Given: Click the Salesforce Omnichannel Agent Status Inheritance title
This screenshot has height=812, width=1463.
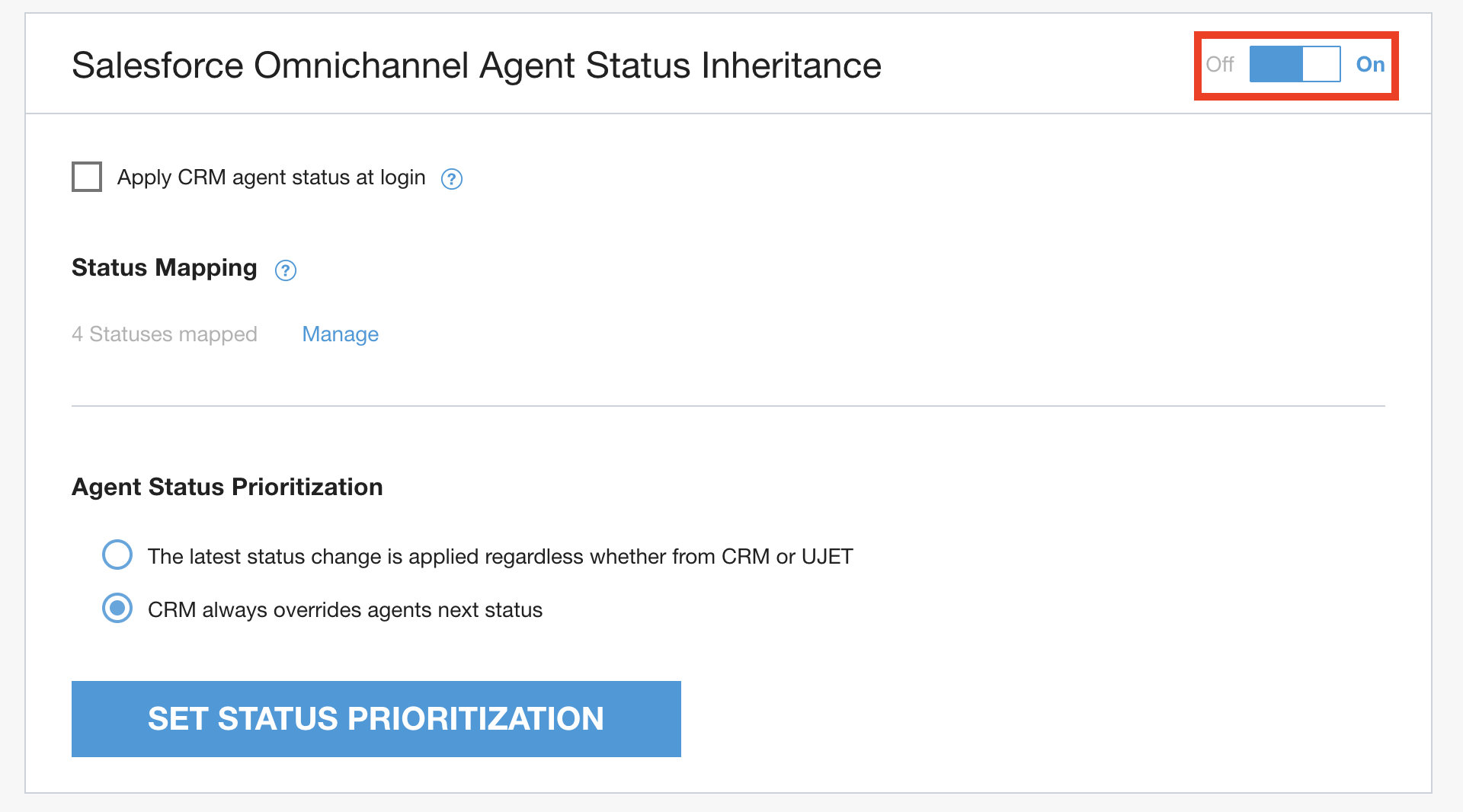Looking at the screenshot, I should tap(476, 66).
